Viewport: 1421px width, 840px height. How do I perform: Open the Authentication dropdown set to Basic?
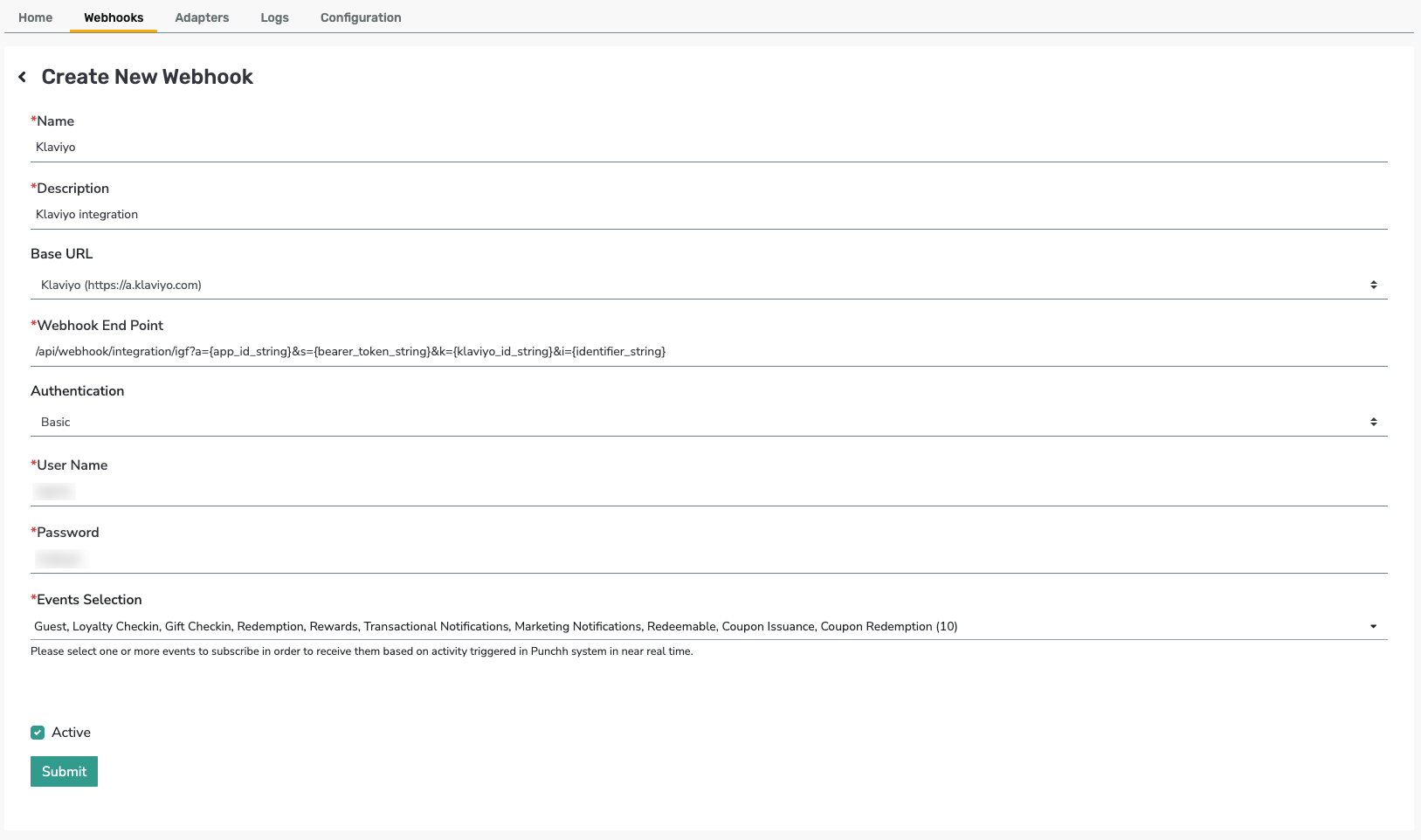[x=709, y=423]
